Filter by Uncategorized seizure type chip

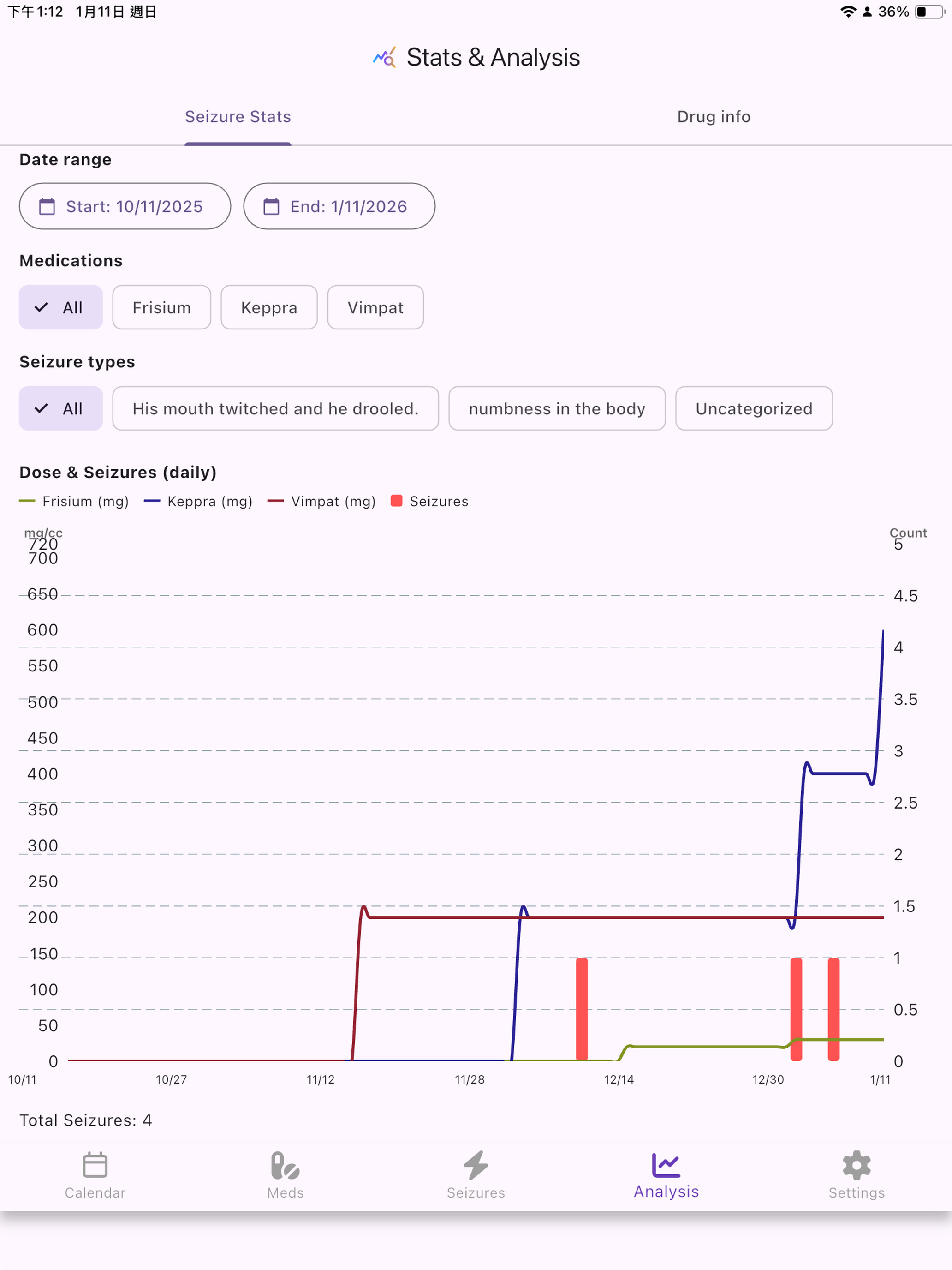(754, 408)
